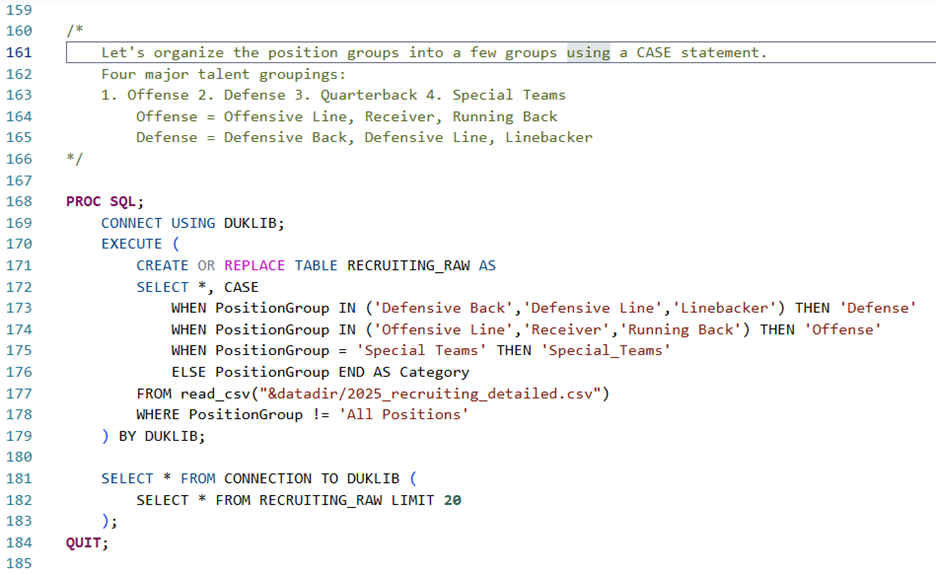
Task: Place cursor on EXECUTE keyword
Action: (131, 244)
